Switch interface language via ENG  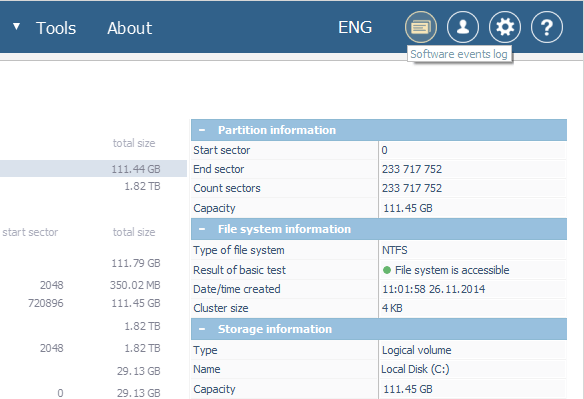click(x=355, y=27)
